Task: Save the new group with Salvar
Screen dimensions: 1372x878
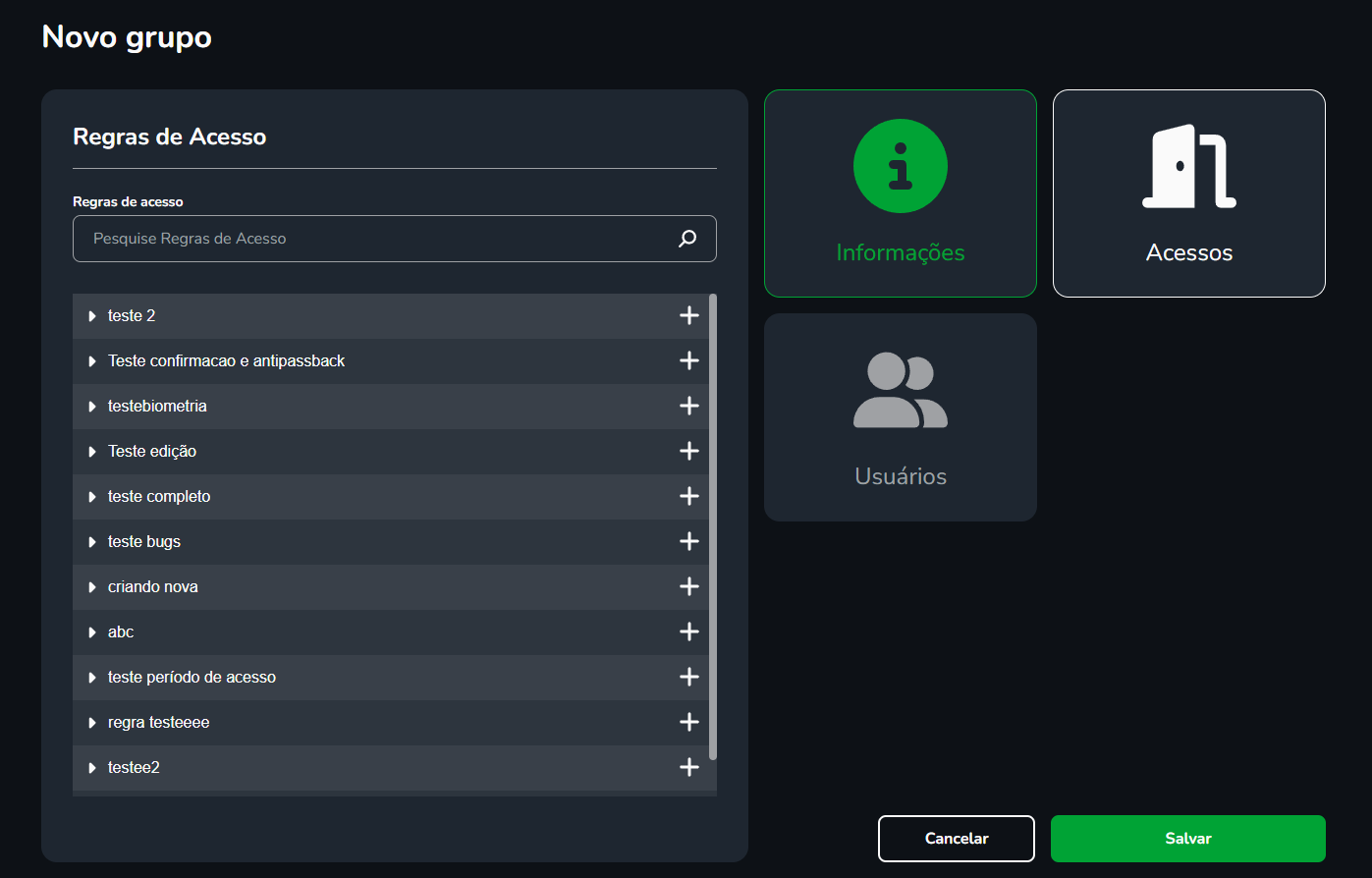Action: pyautogui.click(x=1188, y=839)
